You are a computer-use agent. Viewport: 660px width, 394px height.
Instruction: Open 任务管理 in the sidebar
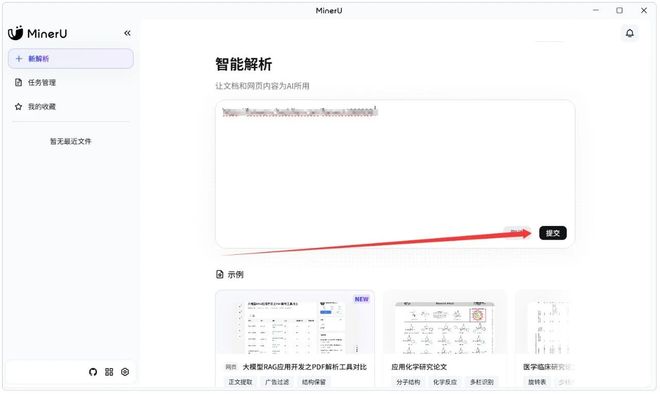click(71, 83)
